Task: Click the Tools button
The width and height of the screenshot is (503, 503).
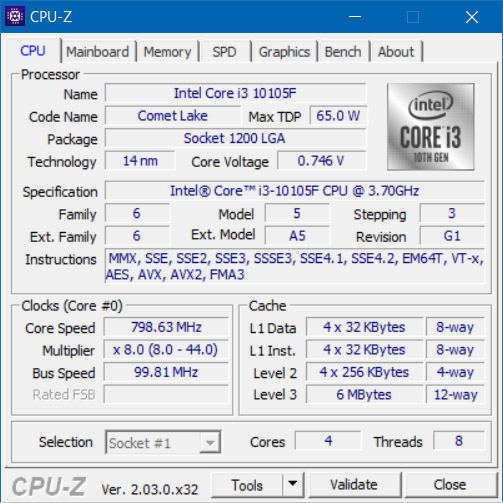Action: [247, 485]
